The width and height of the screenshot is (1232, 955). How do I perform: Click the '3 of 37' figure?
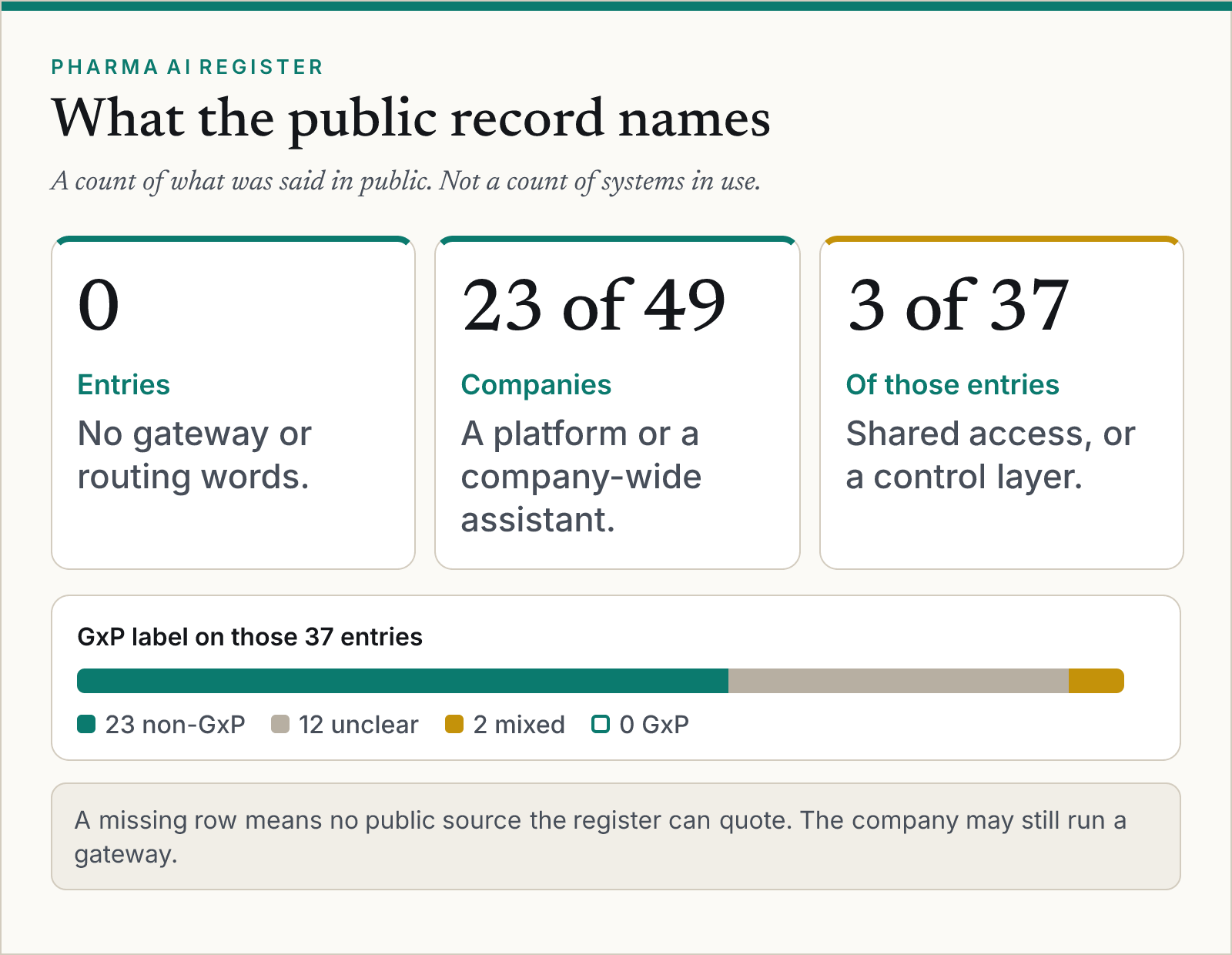tap(958, 305)
